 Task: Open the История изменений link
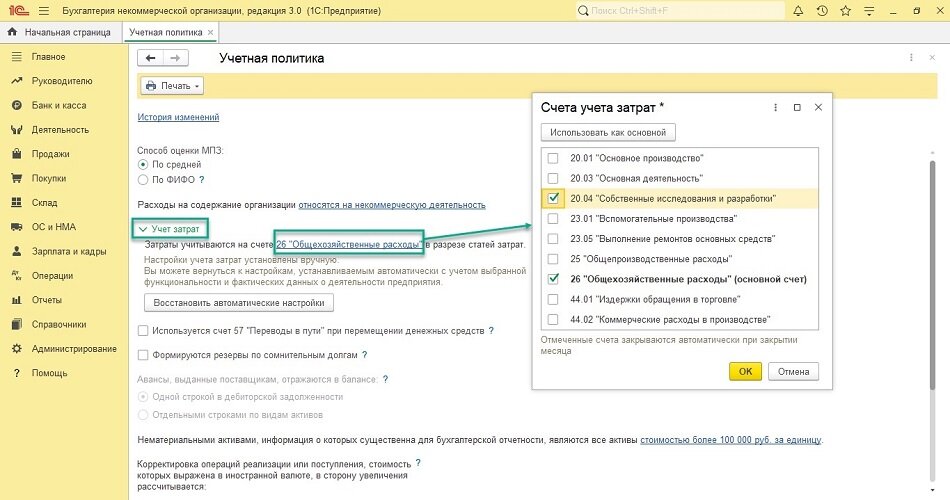pos(178,117)
